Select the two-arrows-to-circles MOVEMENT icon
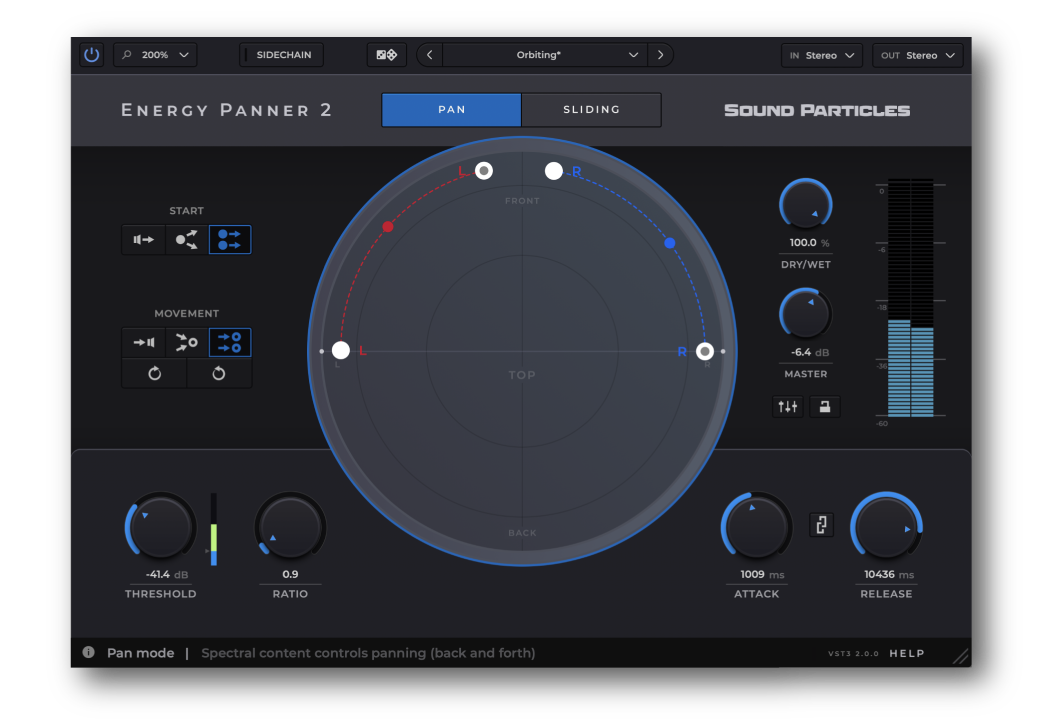This screenshot has width=1043, height=723. coord(230,343)
